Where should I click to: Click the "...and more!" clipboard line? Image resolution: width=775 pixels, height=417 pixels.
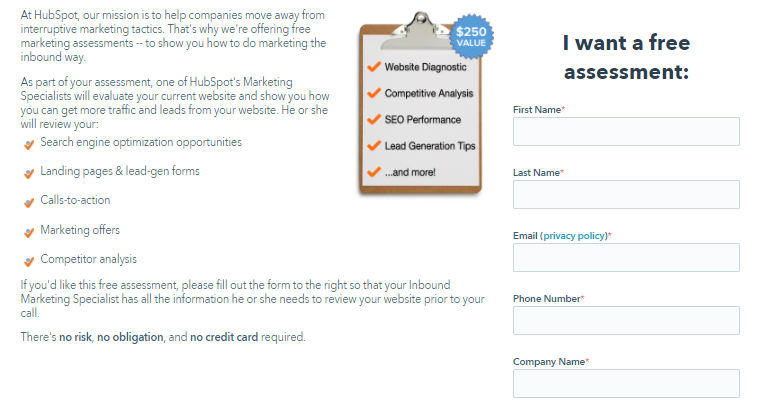click(410, 172)
